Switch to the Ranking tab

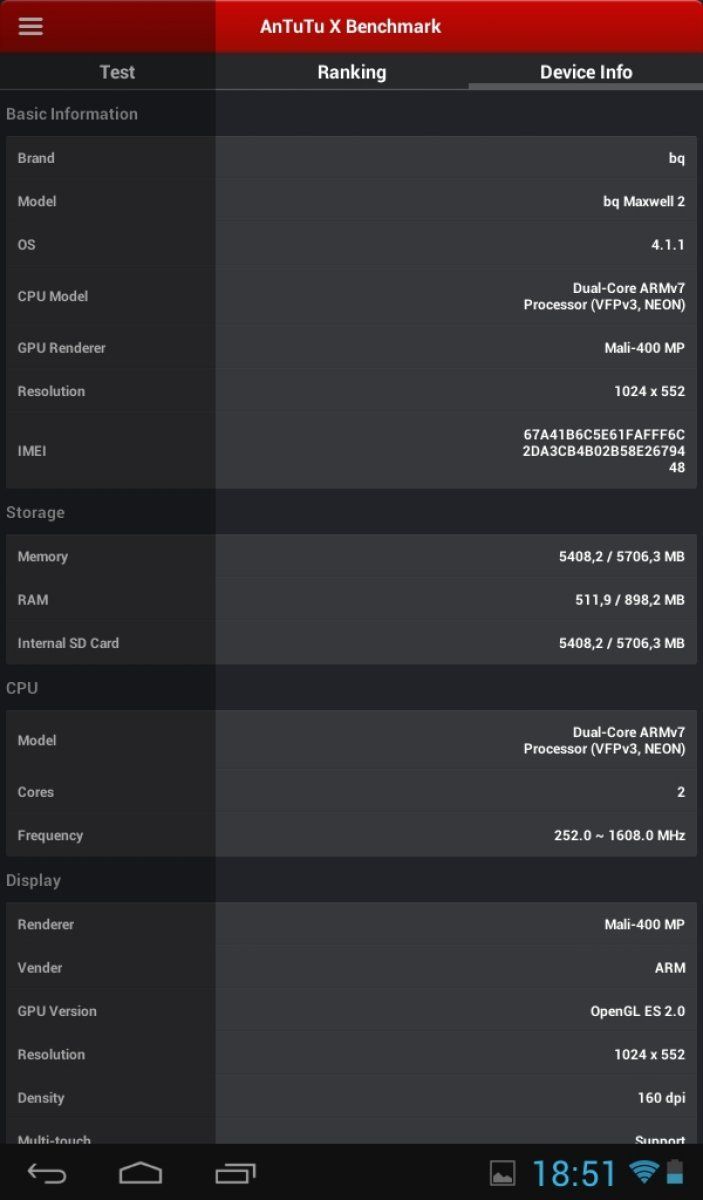[x=351, y=72]
